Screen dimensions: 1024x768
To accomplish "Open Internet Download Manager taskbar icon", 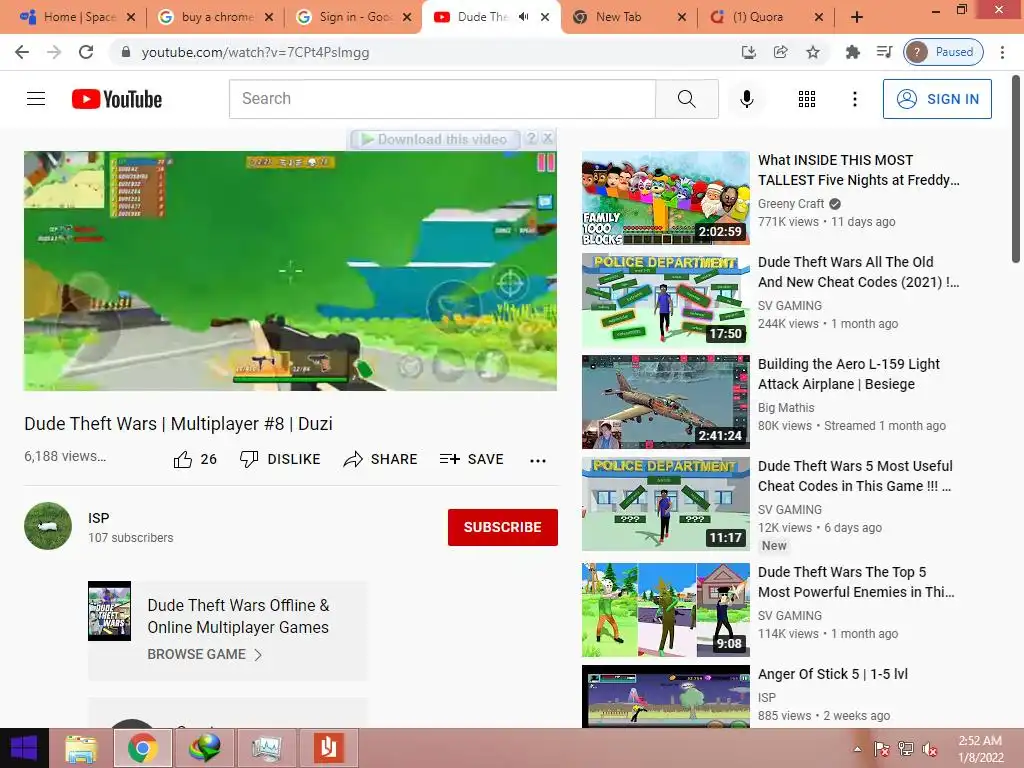I will (x=204, y=748).
